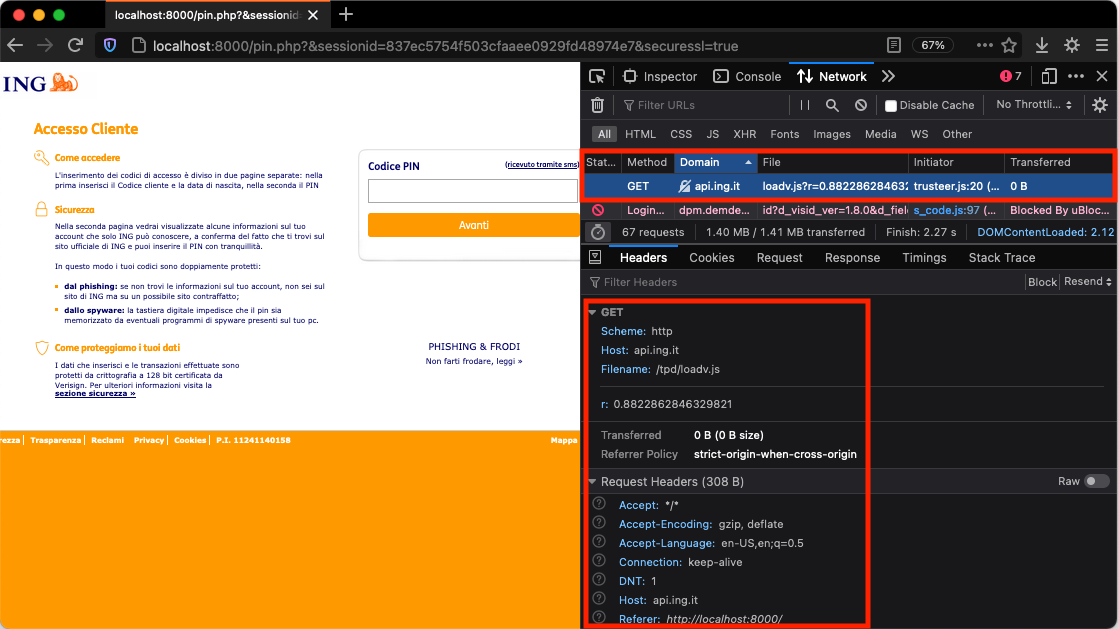Open 'sezione sicurezza' link
The width and height of the screenshot is (1119, 629).
pos(95,393)
